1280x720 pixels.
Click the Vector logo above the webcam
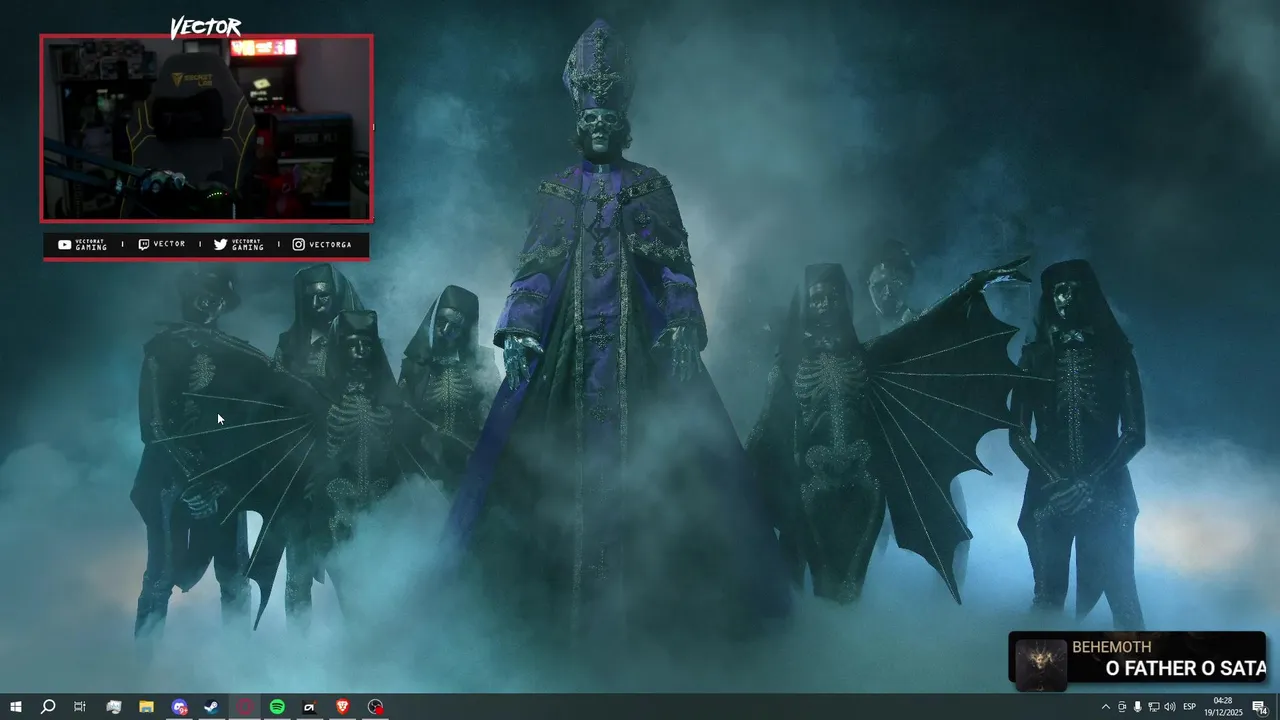point(205,27)
